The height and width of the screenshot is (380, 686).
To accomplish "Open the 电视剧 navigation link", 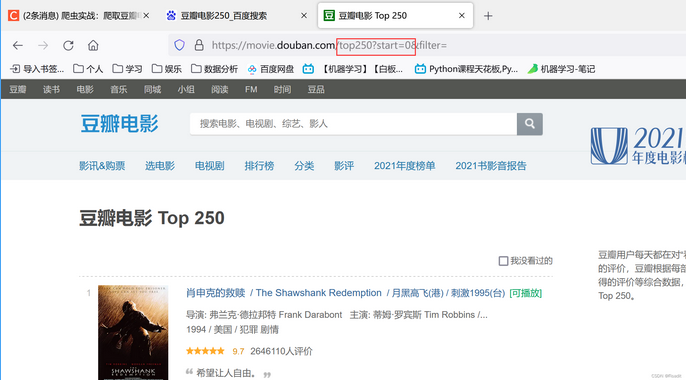I will 210,166.
